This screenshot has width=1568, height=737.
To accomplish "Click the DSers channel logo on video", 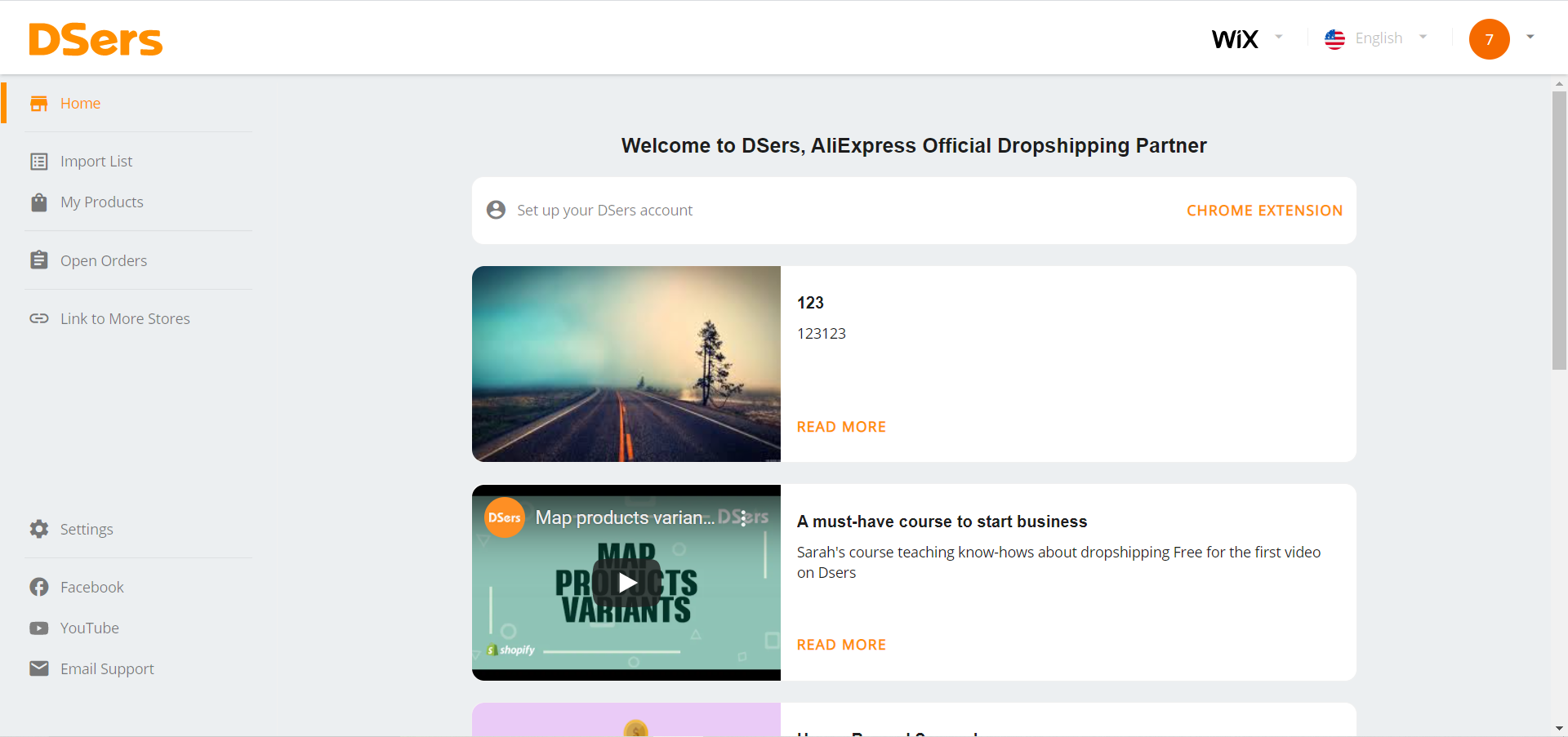I will pos(505,517).
